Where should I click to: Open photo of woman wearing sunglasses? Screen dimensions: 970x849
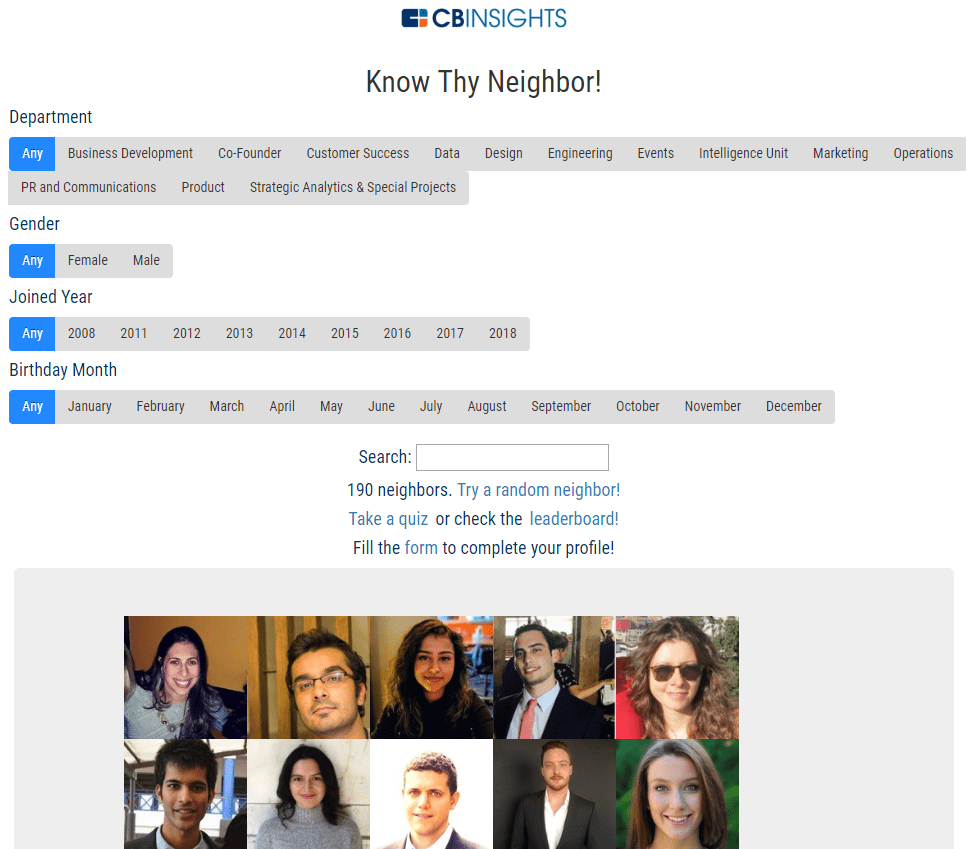click(x=677, y=677)
